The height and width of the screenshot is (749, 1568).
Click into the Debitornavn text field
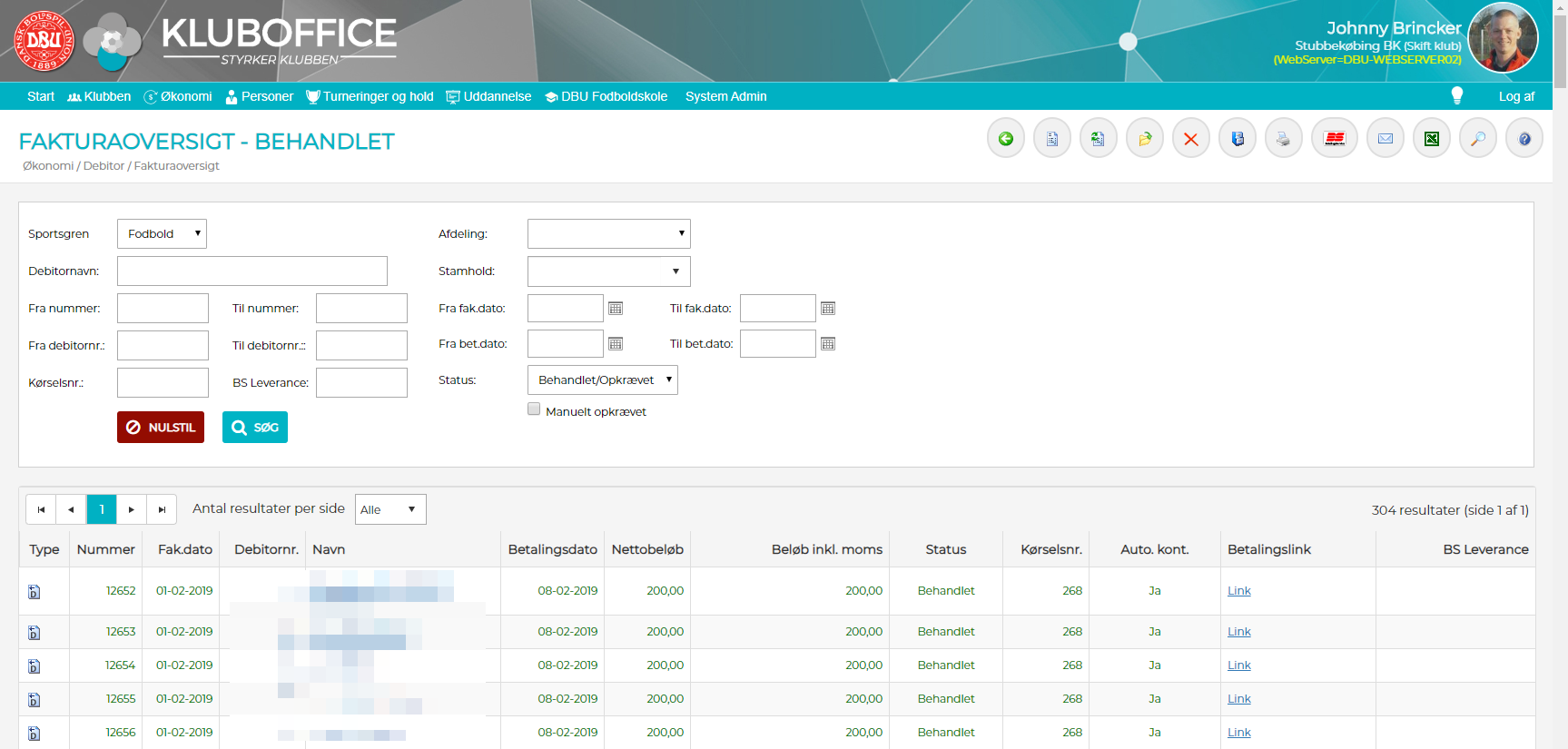tap(251, 271)
